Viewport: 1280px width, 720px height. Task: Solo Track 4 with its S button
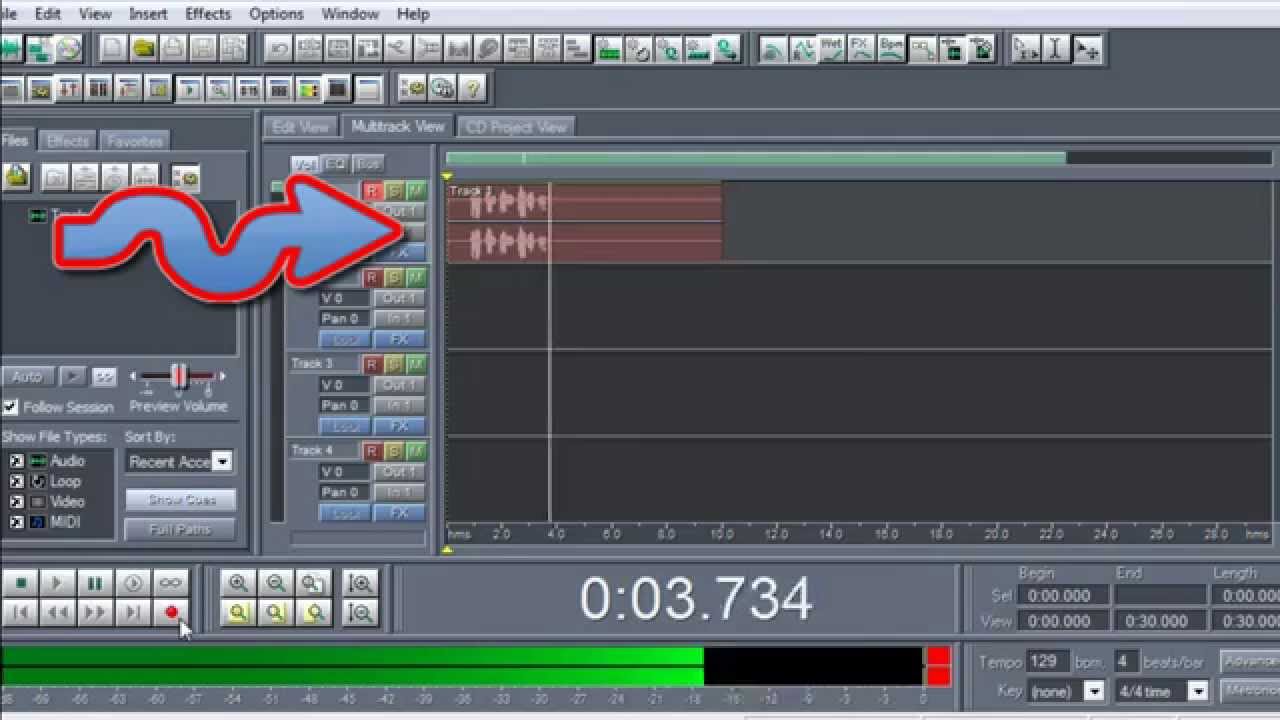[394, 451]
